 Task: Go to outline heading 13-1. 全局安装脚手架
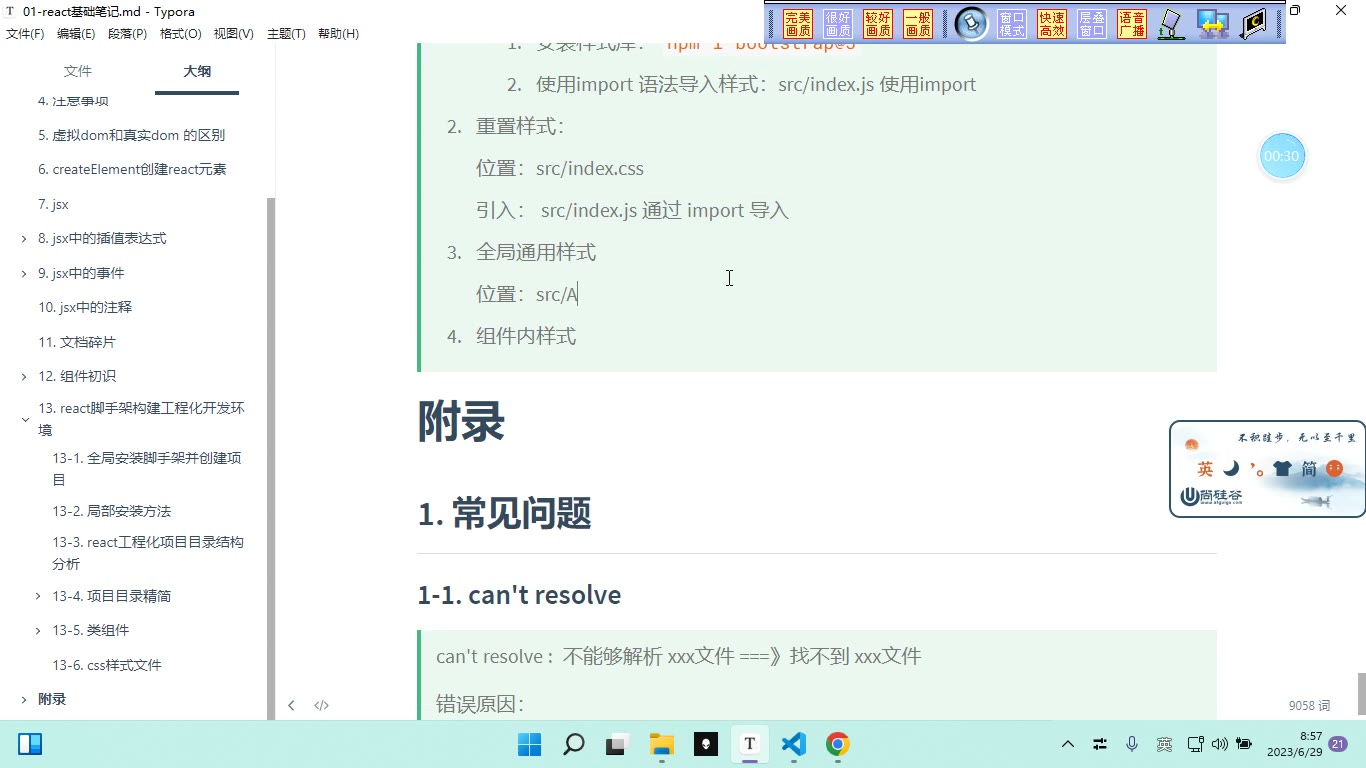(x=147, y=469)
